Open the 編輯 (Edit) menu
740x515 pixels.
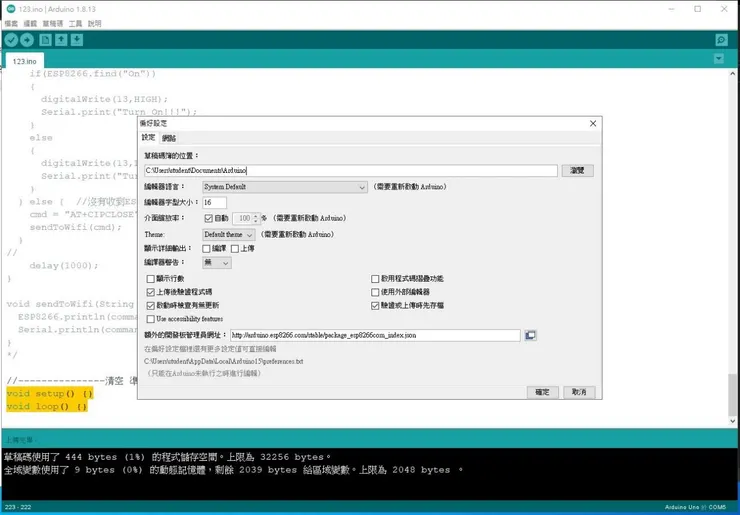pyautogui.click(x=30, y=23)
